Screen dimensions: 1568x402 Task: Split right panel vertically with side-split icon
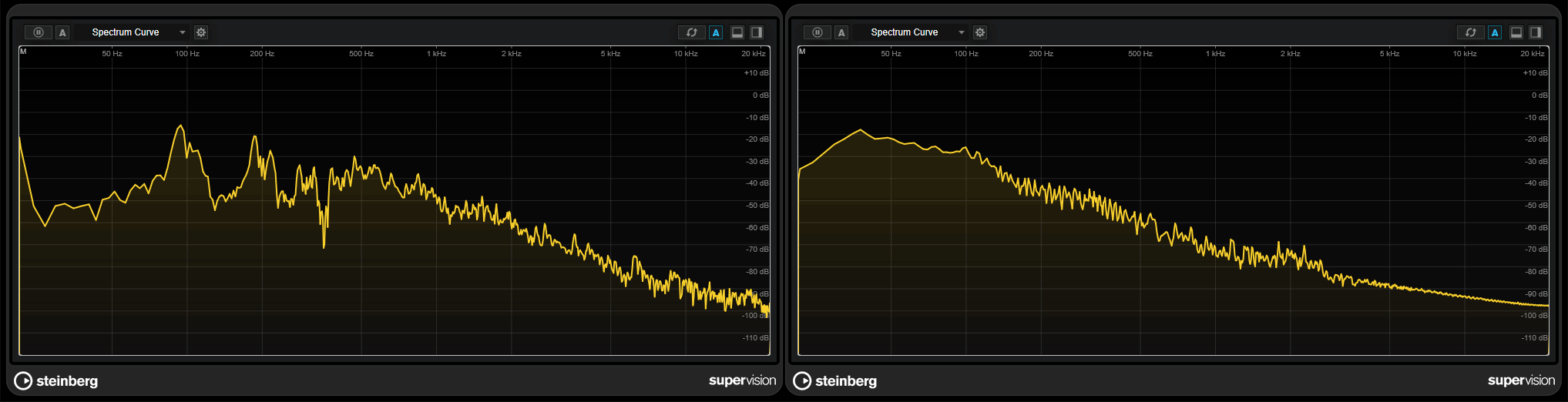coord(1536,32)
